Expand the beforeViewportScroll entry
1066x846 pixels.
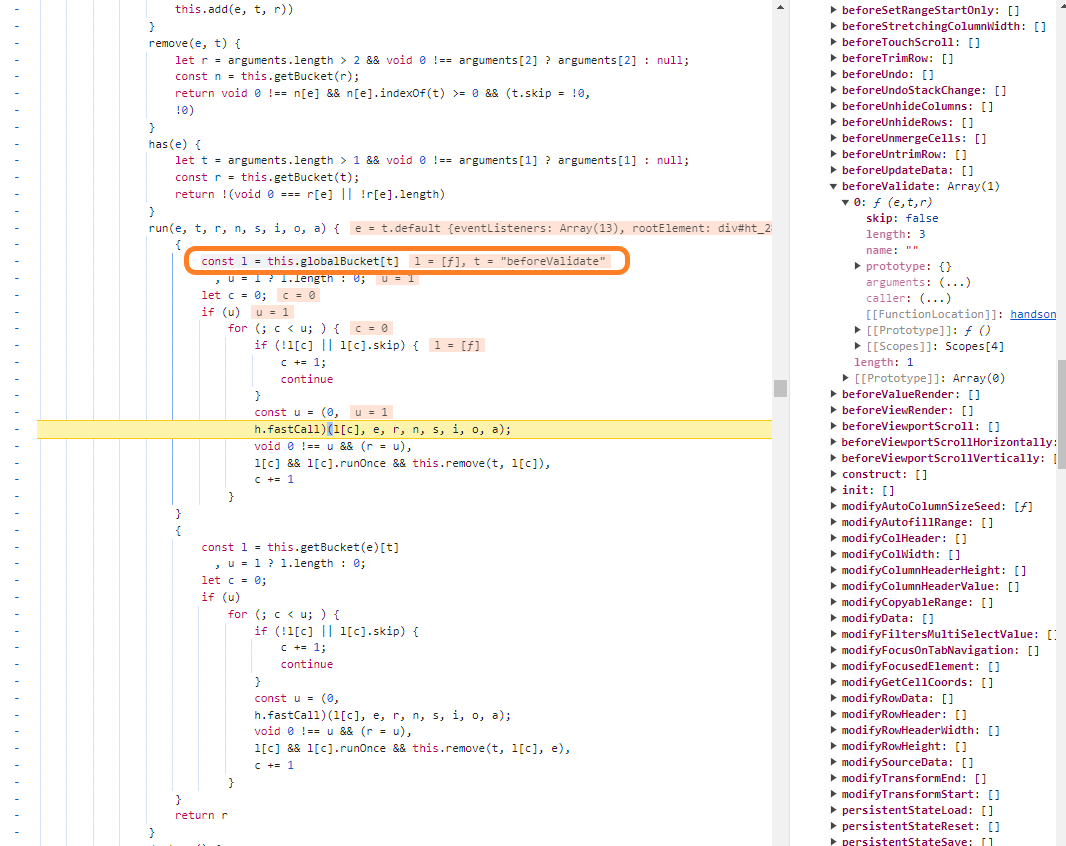pyautogui.click(x=833, y=426)
